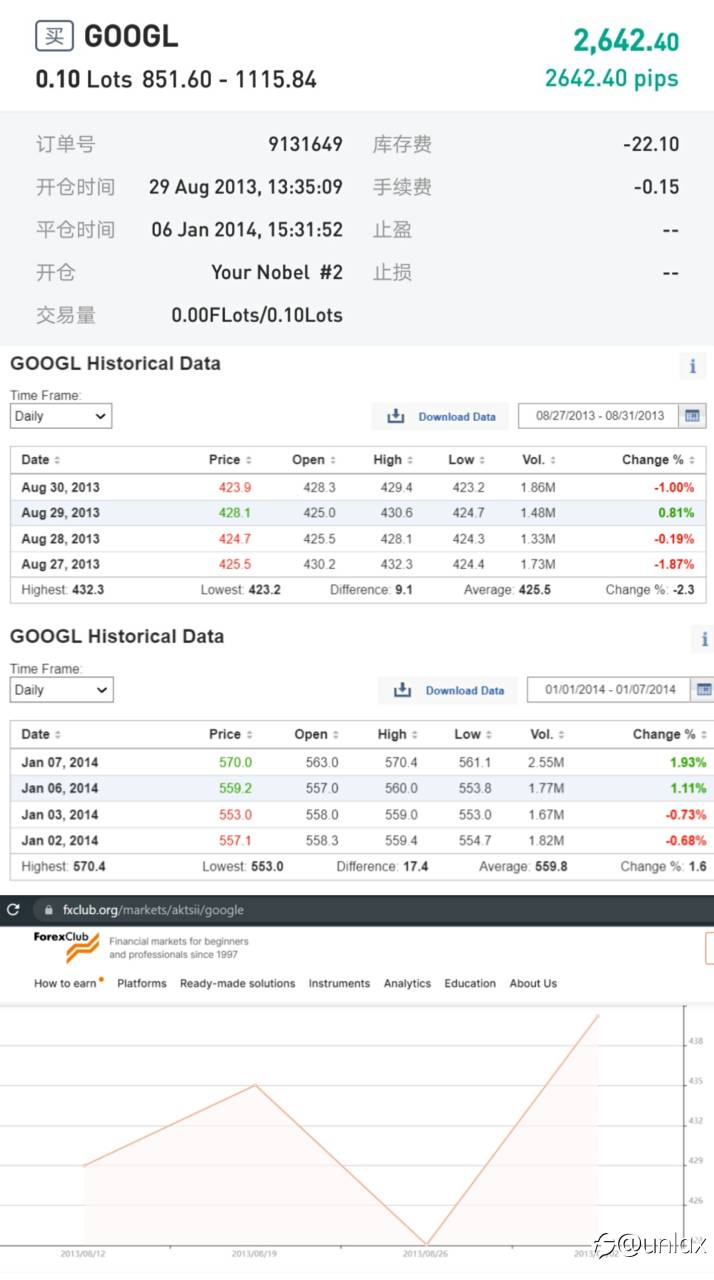This screenshot has width=714, height=1280.
Task: Sort second table by High column
Action: [x=398, y=734]
